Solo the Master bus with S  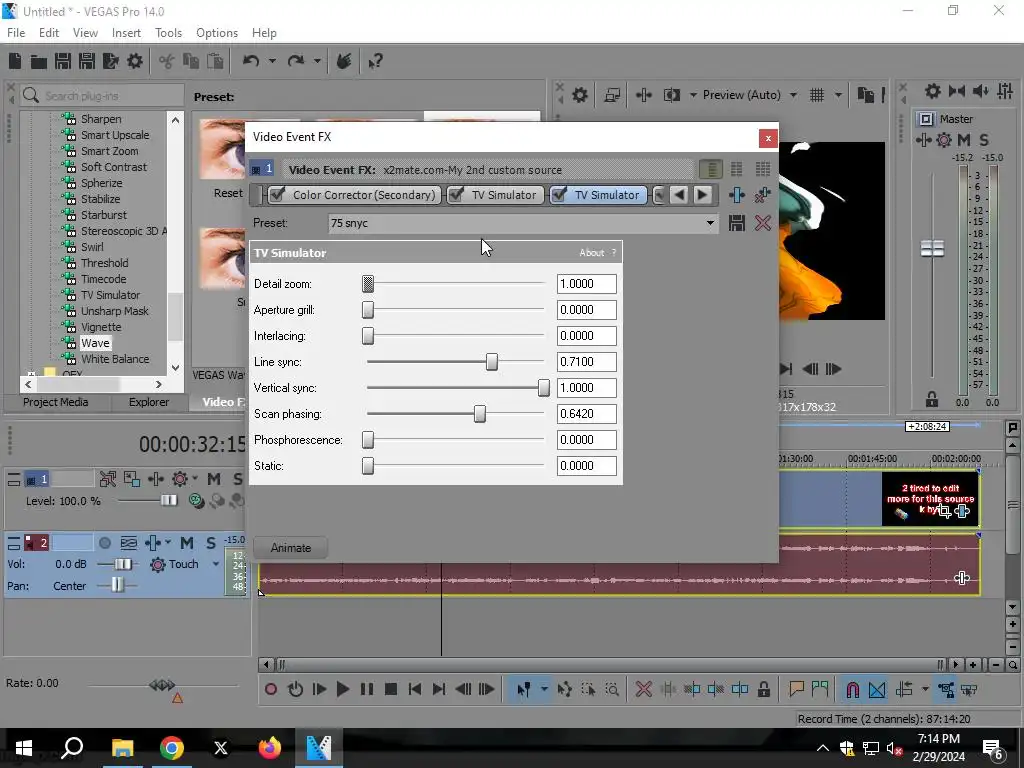[984, 140]
